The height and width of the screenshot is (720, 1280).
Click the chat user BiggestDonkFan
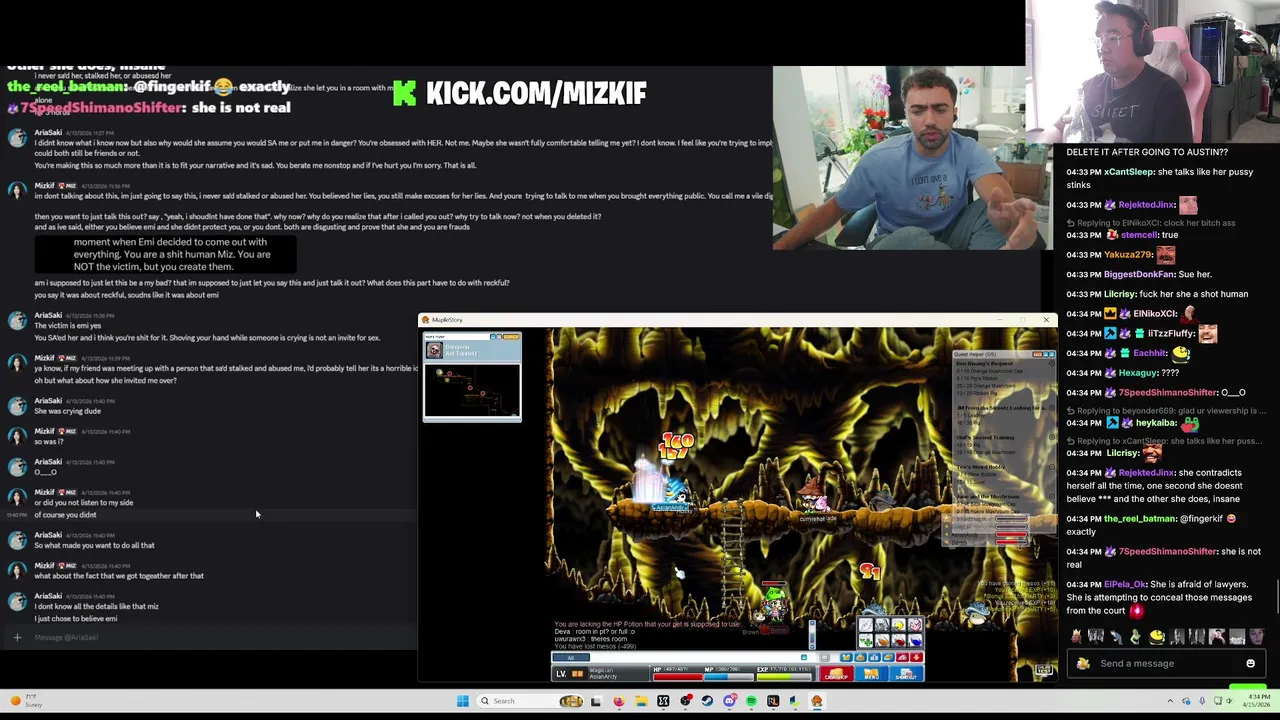1142,274
